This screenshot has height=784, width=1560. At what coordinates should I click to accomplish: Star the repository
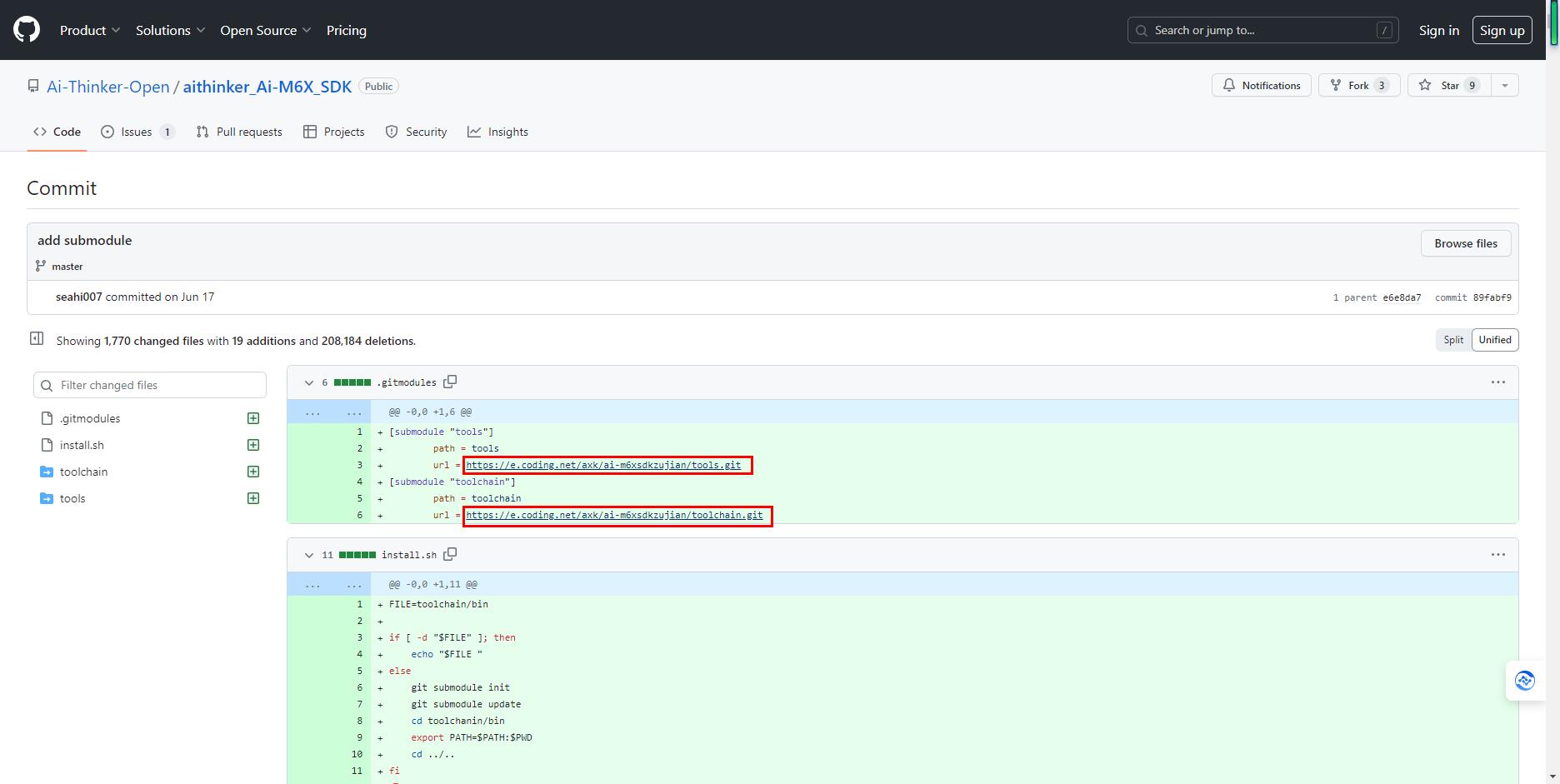pyautogui.click(x=1449, y=85)
